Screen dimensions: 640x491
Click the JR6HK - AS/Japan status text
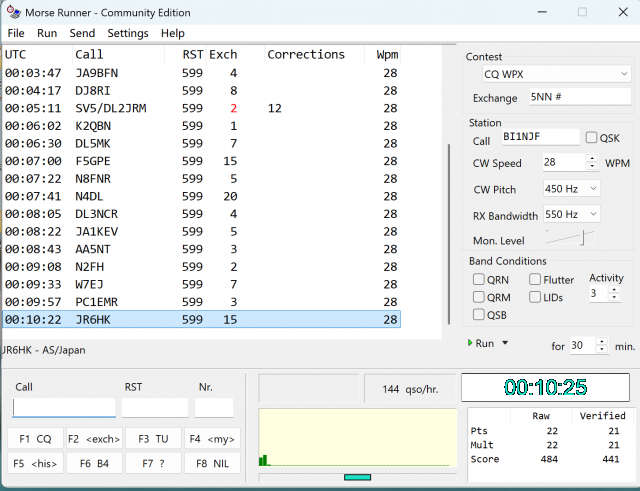(43, 350)
